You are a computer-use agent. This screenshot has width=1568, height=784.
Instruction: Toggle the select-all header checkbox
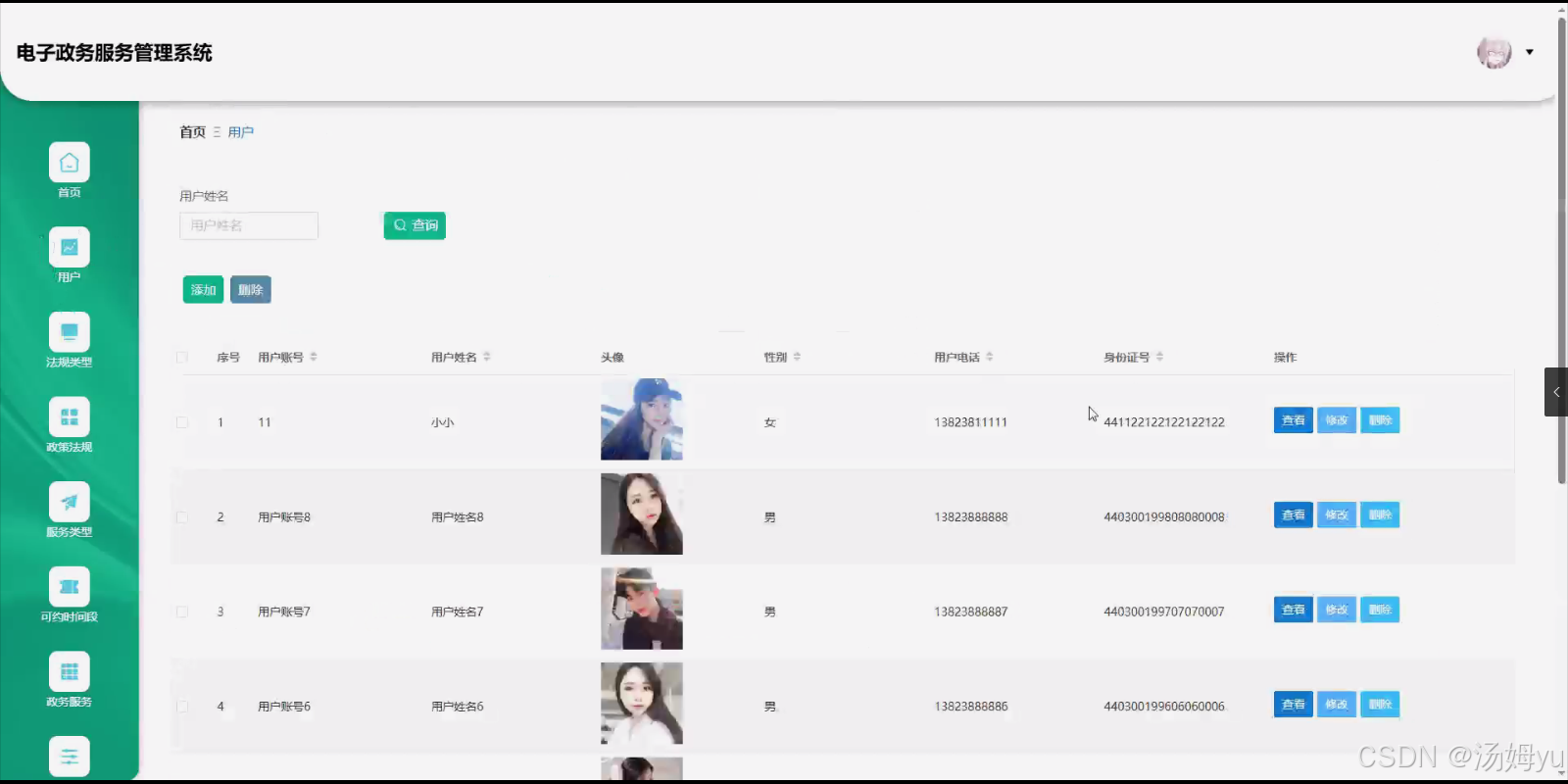click(x=181, y=357)
